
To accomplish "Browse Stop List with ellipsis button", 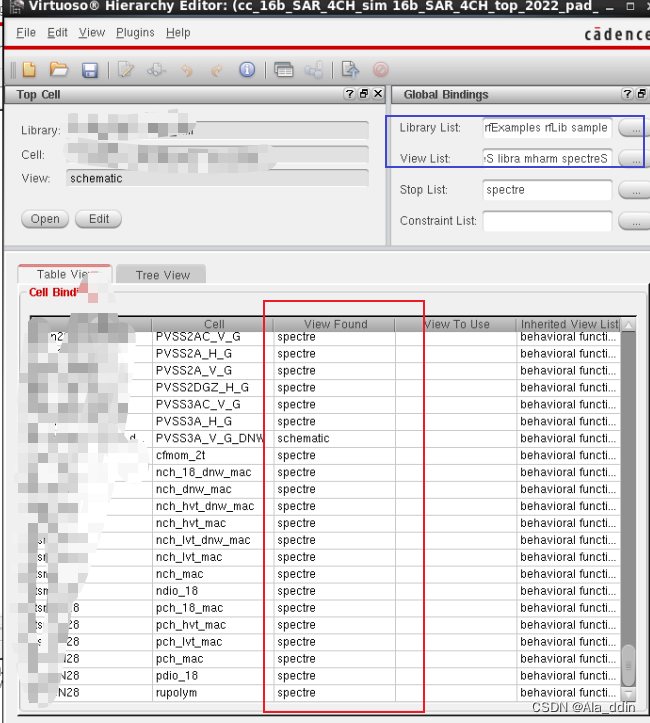I will [x=635, y=190].
